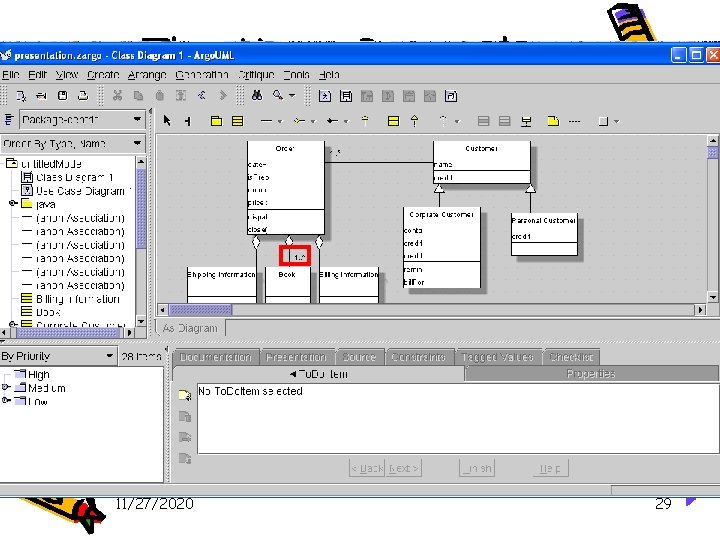This screenshot has width=720, height=540.
Task: Open the Aggregation tool dropdown arrow
Action: click(313, 122)
